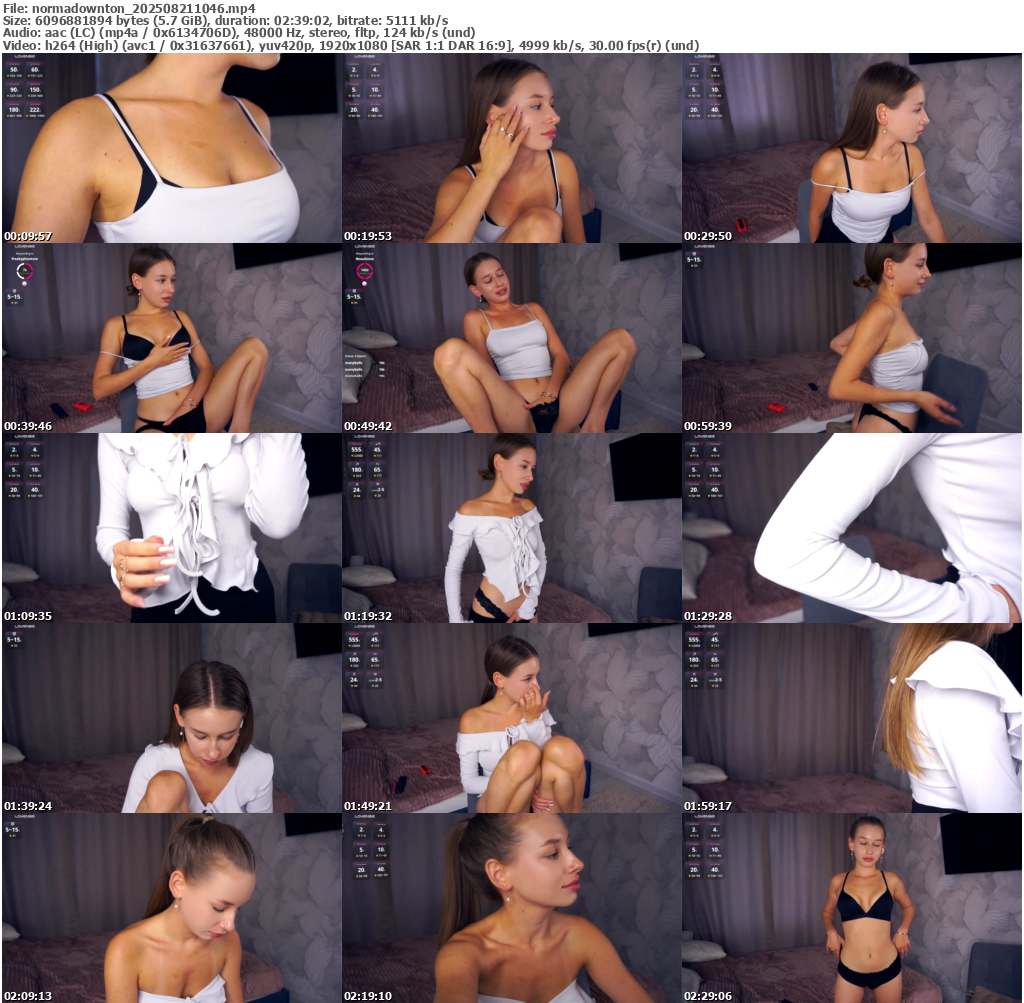Click the thumbnail timestamped 00:09:57

coord(172,148)
